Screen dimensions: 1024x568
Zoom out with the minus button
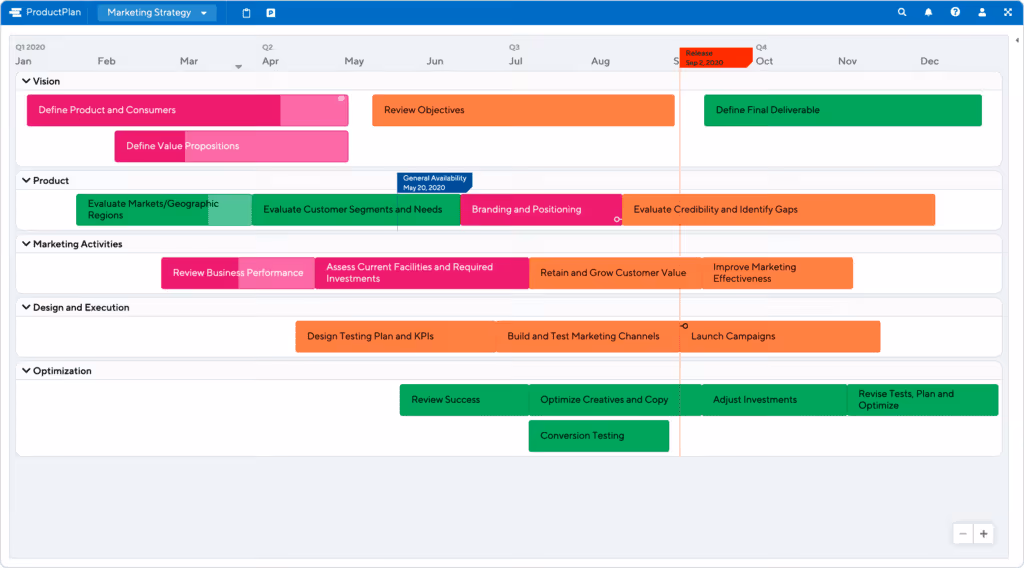tap(963, 534)
